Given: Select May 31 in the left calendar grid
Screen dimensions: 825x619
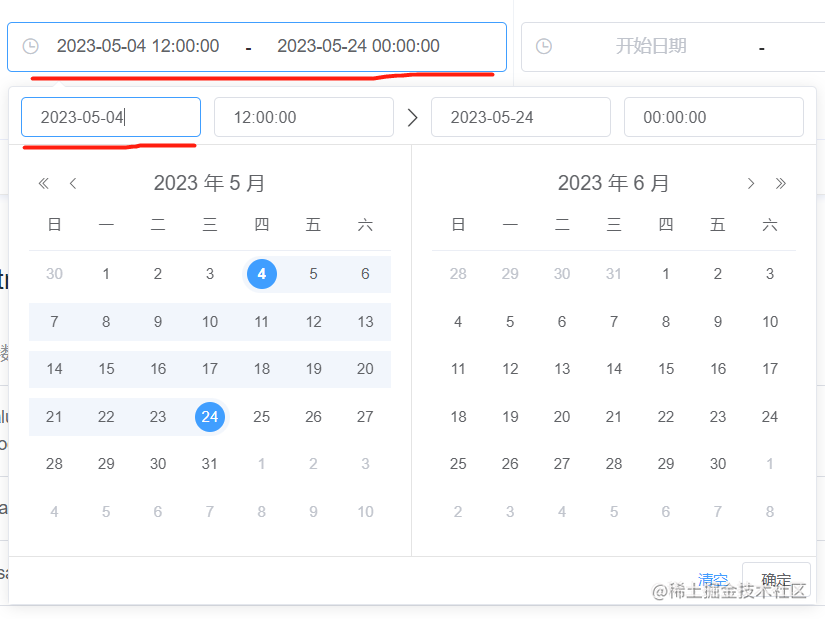Looking at the screenshot, I should point(210,464).
